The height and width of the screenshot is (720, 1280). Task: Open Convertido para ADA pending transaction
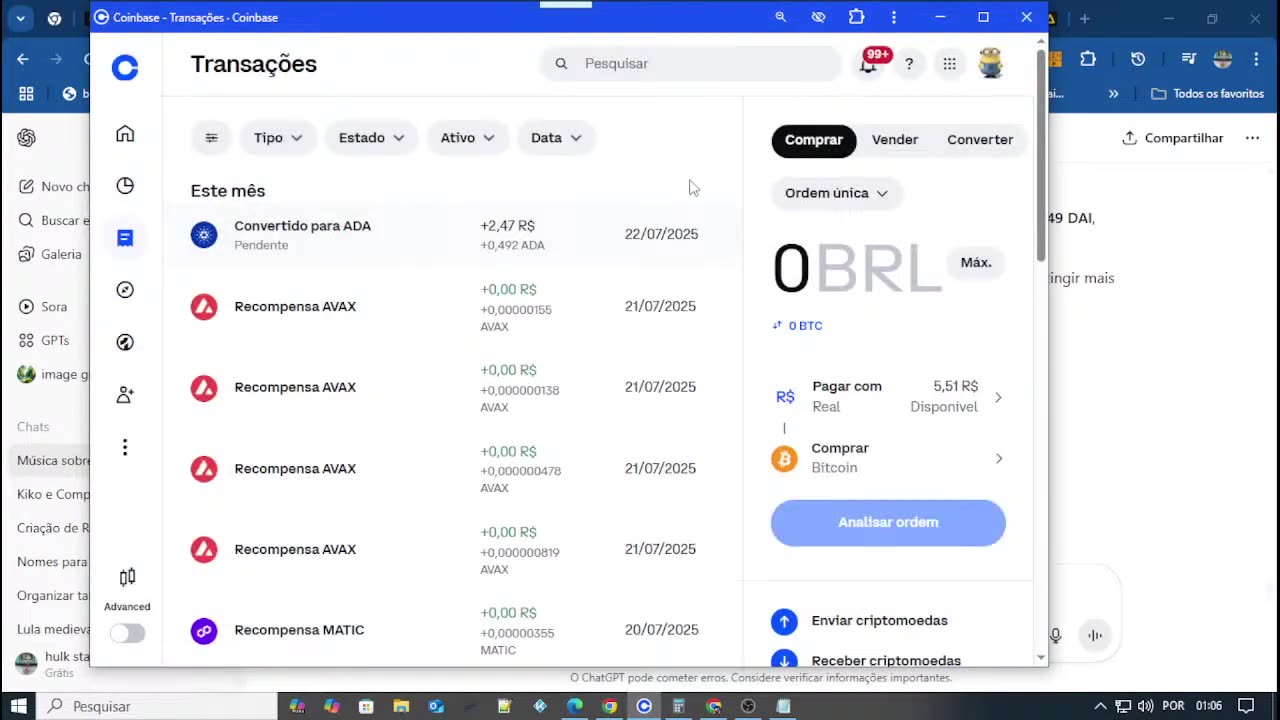(453, 235)
